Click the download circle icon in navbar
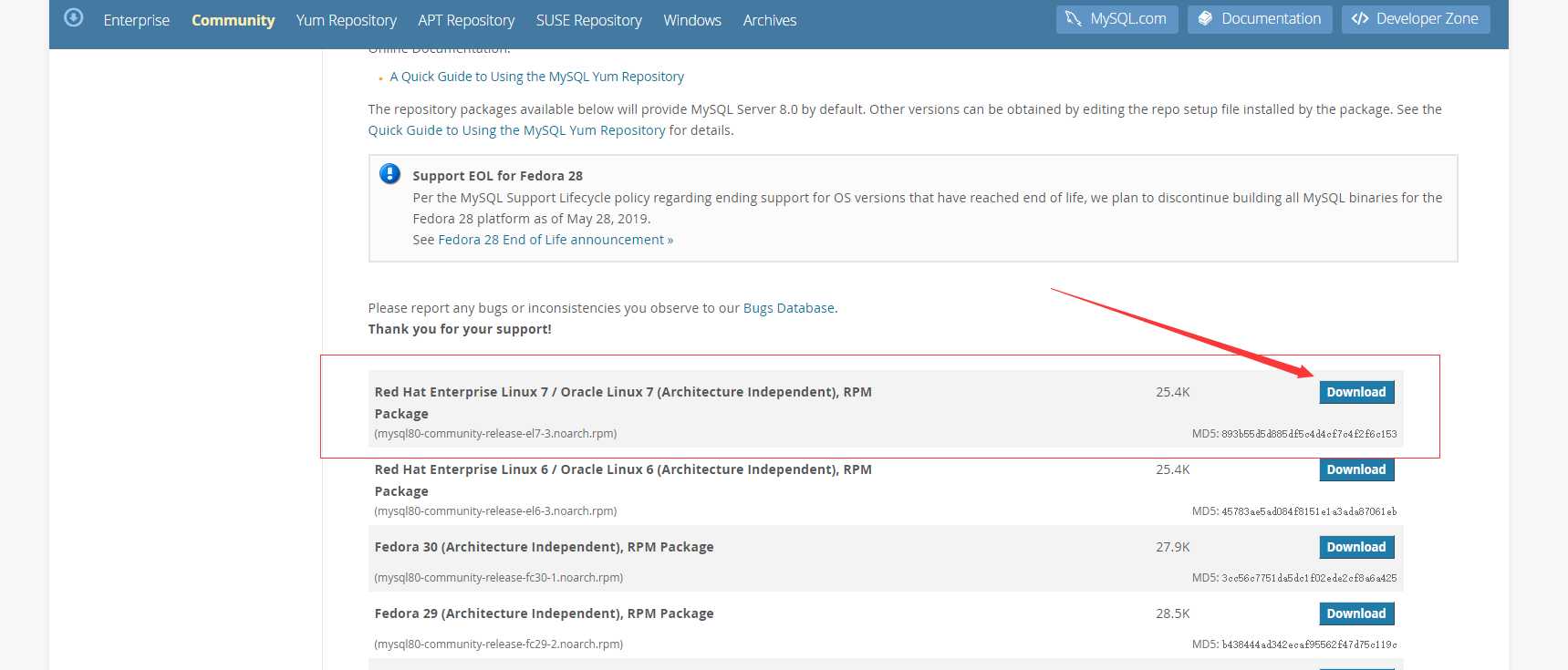This screenshot has width=1568, height=670. [x=74, y=17]
